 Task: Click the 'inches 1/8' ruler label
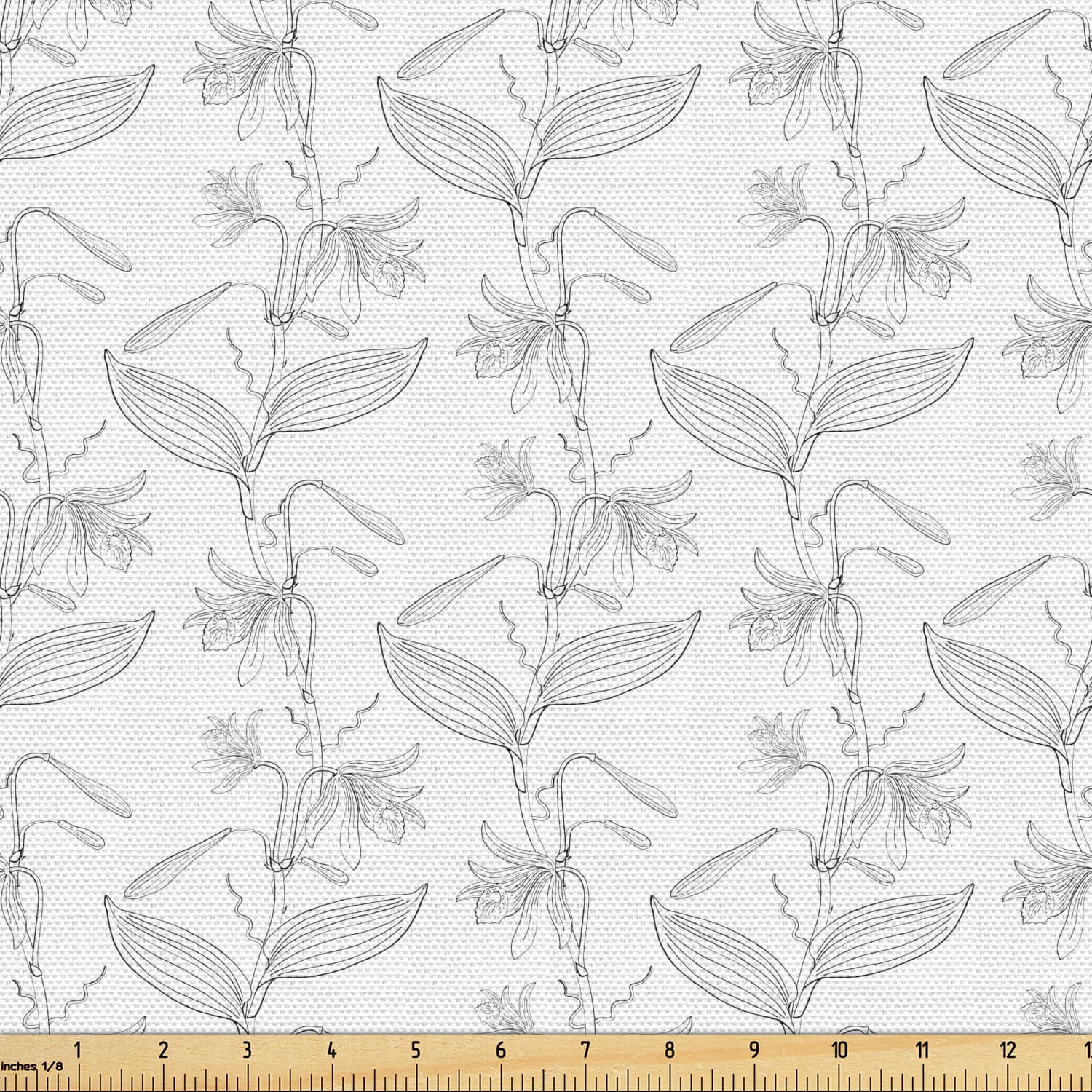click(x=32, y=1066)
